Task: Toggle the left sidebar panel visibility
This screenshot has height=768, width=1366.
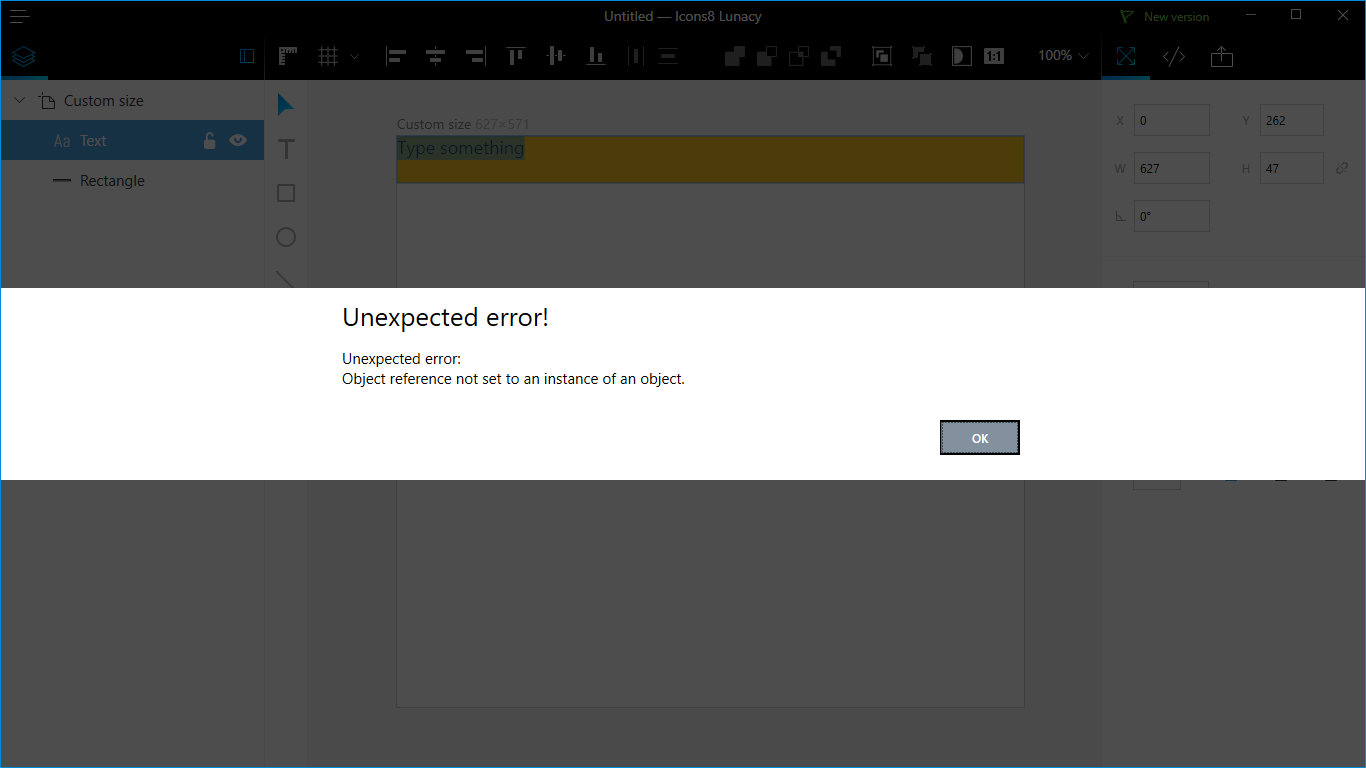Action: [247, 56]
